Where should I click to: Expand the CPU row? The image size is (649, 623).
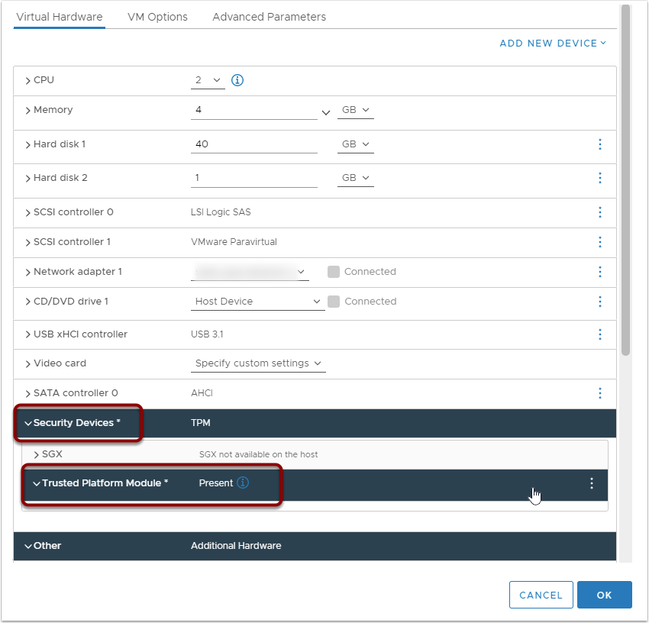coord(28,80)
